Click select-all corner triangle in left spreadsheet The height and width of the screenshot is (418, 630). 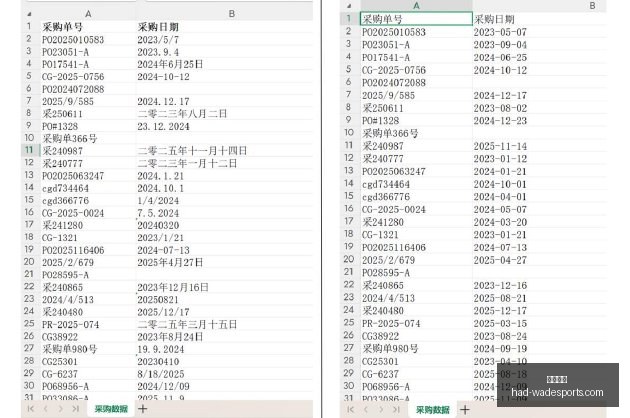29,14
